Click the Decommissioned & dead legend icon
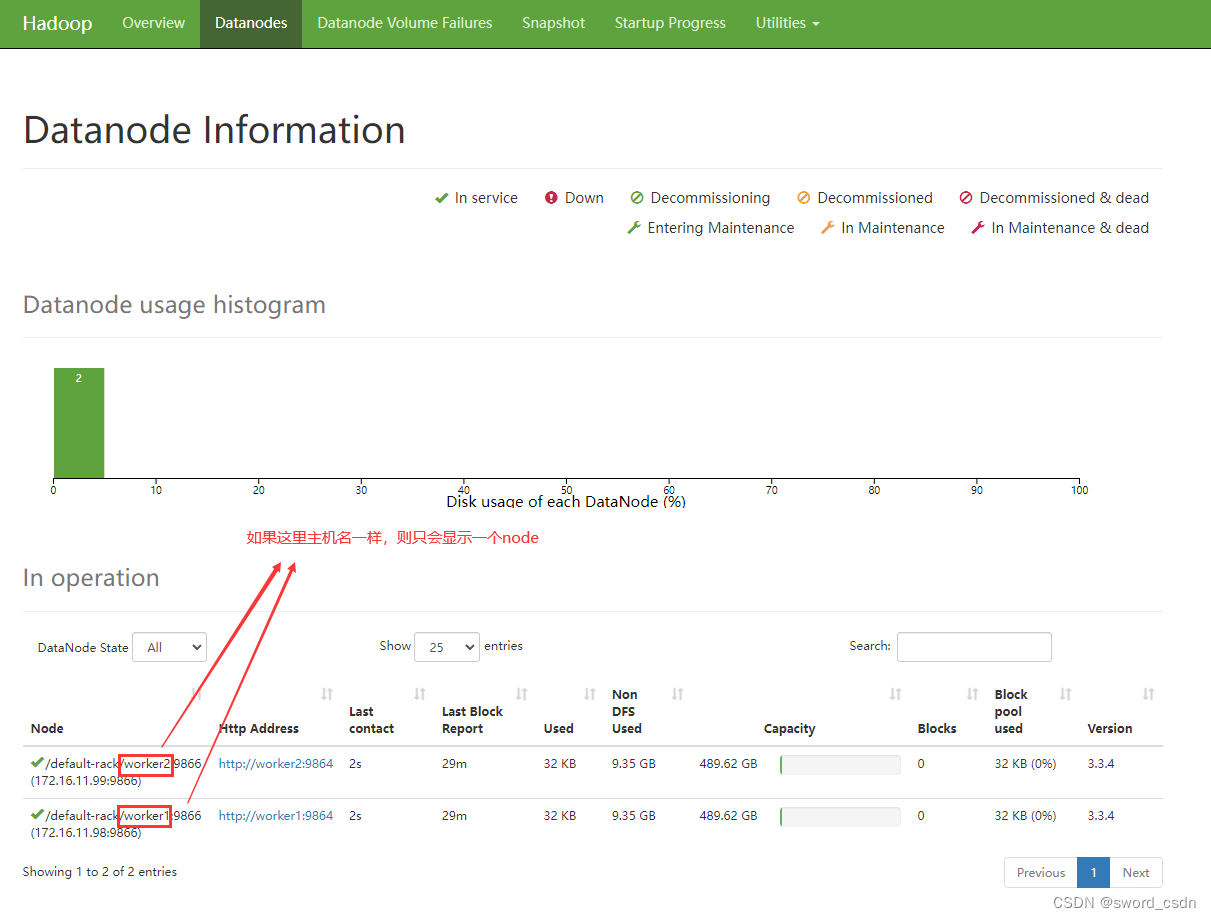The image size is (1211, 919). click(x=966, y=198)
